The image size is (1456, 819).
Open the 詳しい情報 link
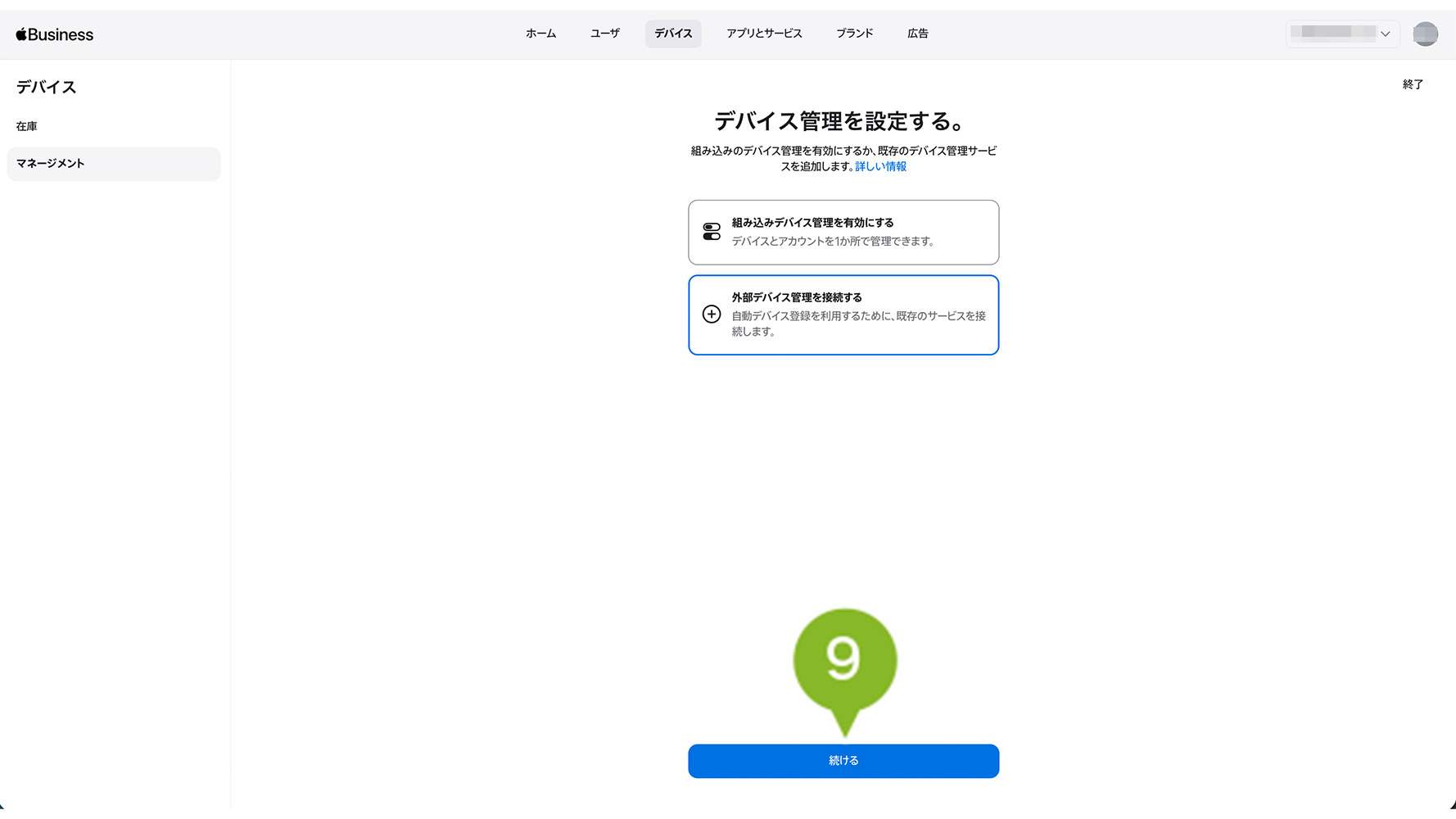point(880,166)
